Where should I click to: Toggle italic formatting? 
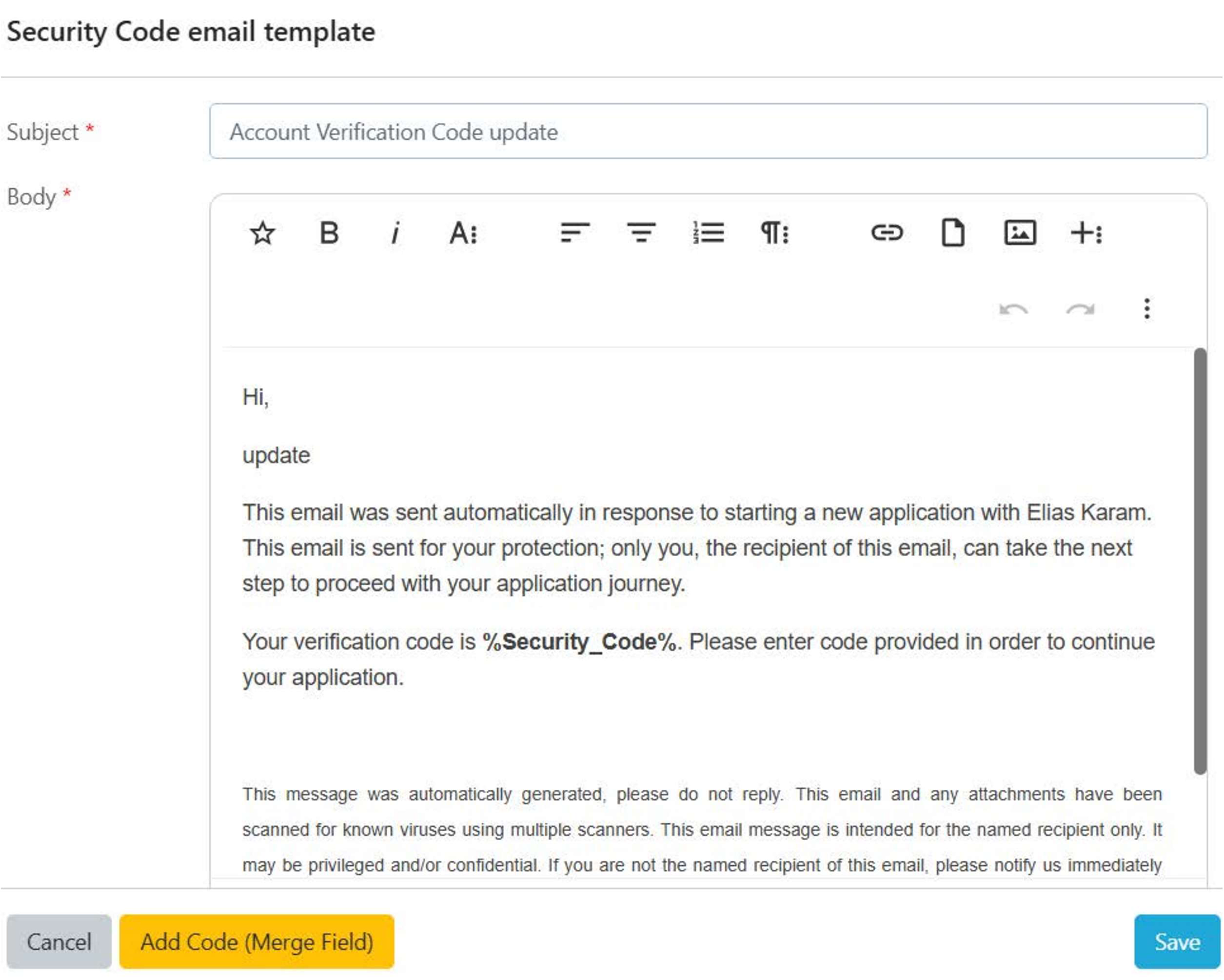tap(396, 233)
